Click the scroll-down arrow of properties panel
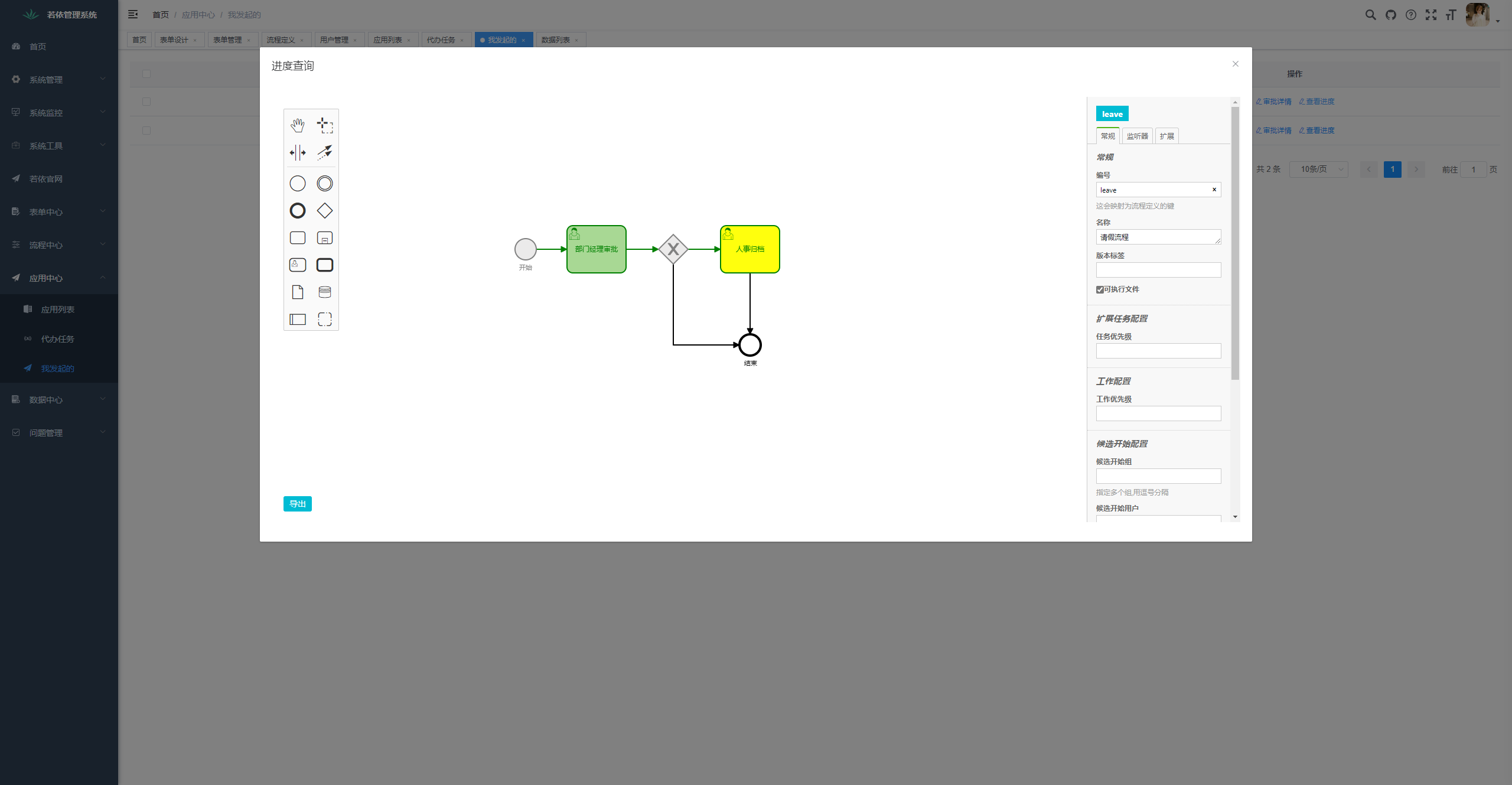Screen dimensions: 1512x785 tap(1235, 517)
